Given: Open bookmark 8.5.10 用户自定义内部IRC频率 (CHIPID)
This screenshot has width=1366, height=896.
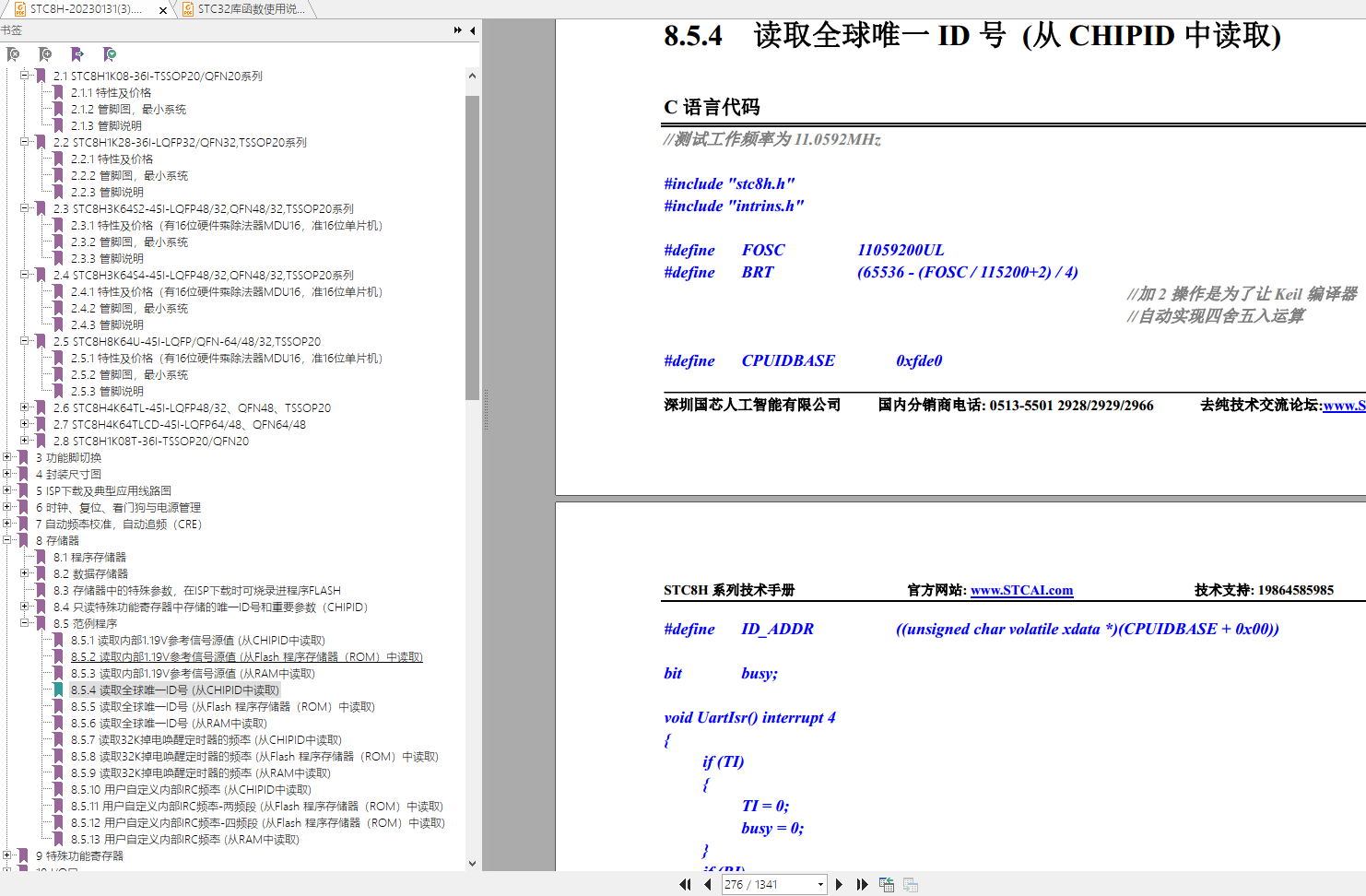Looking at the screenshot, I should coord(191,789).
